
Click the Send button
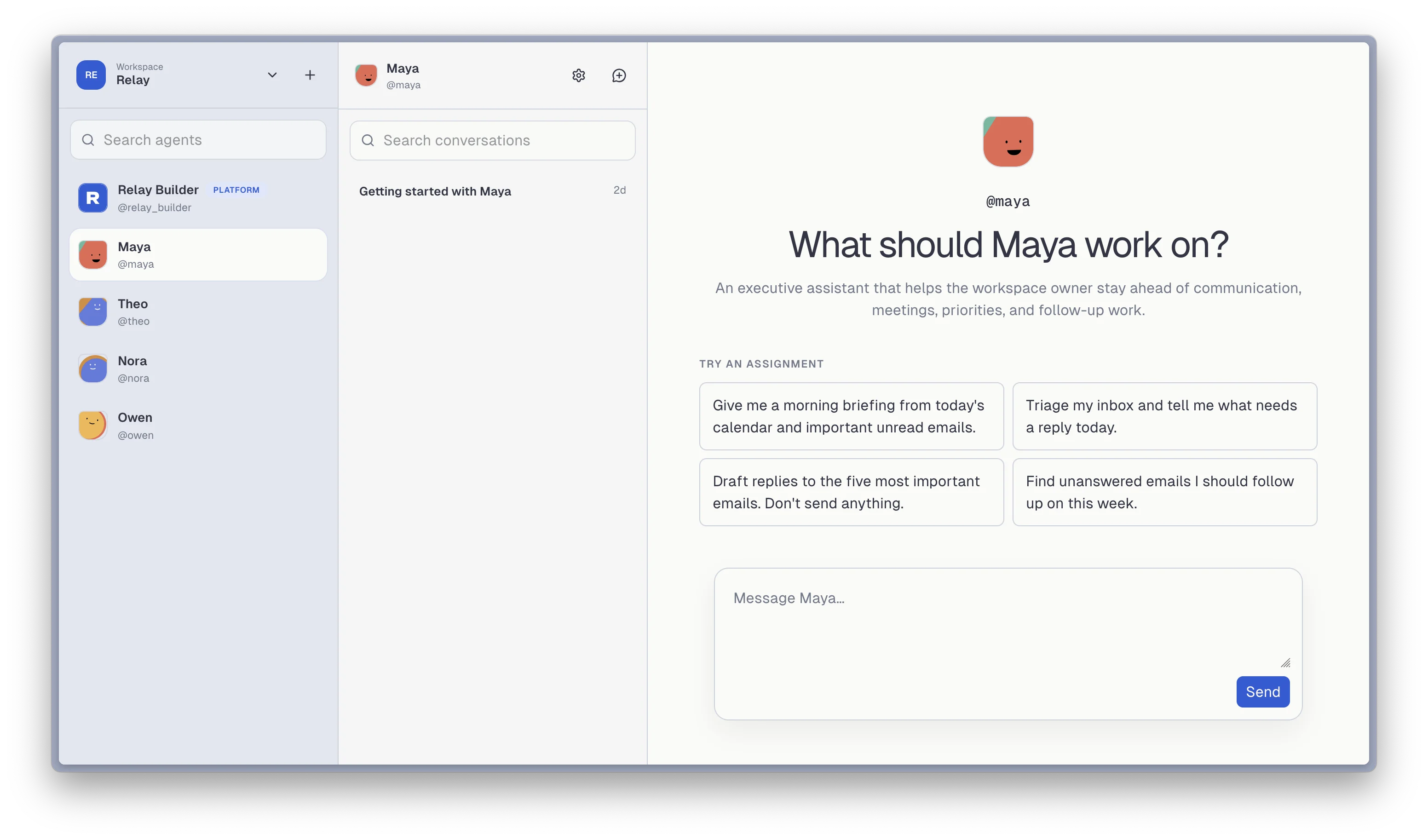(x=1262, y=691)
